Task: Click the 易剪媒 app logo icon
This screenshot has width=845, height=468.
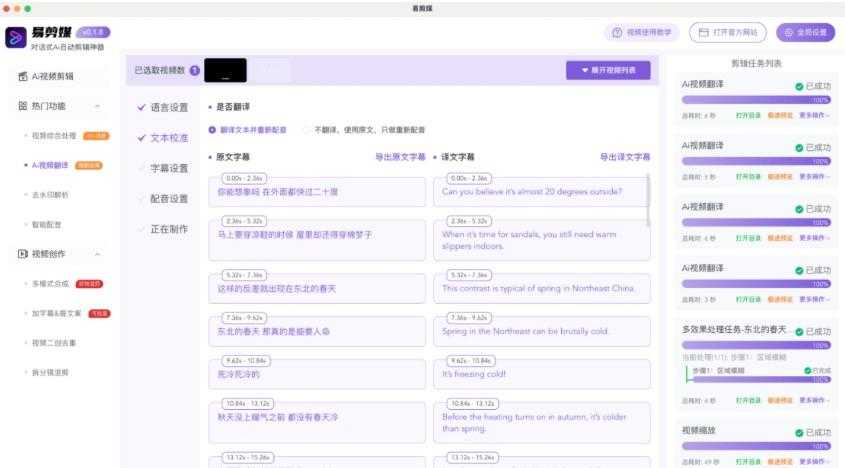Action: point(17,38)
